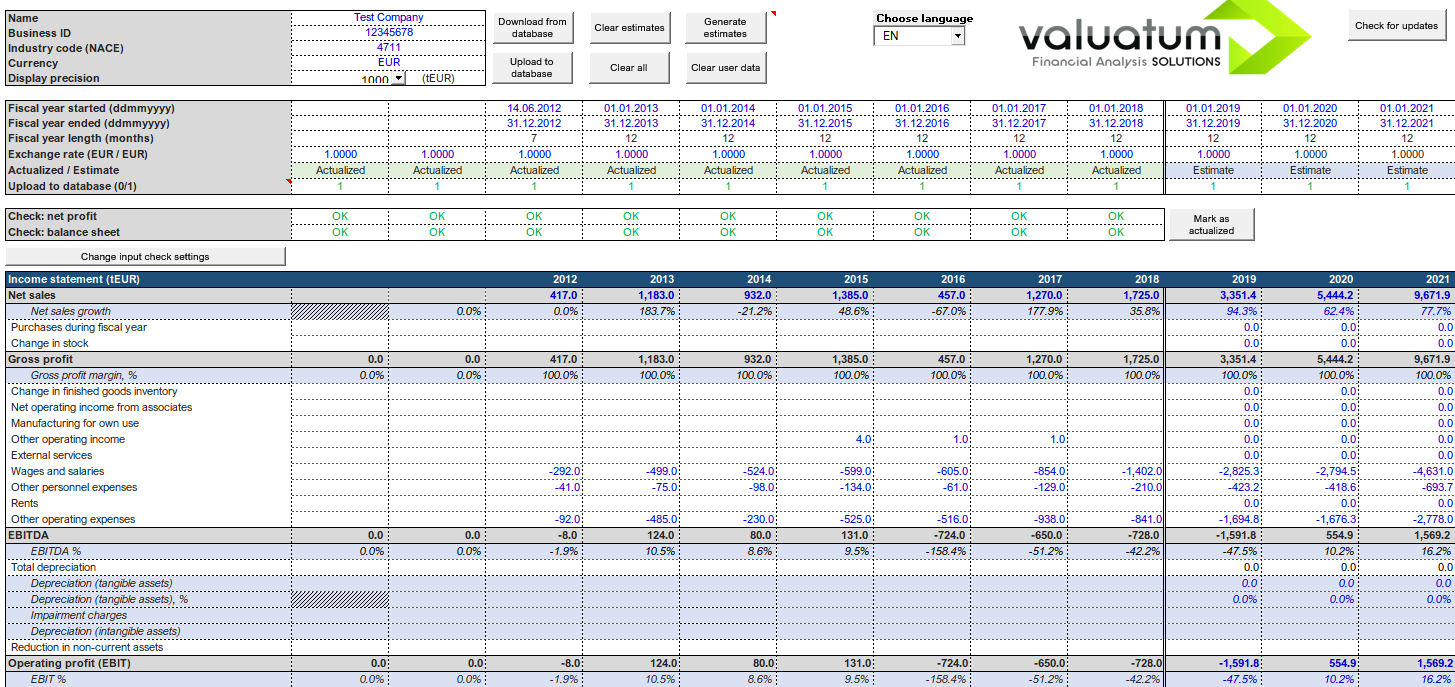Click Download from database button
The image size is (1455, 687).
(x=532, y=28)
